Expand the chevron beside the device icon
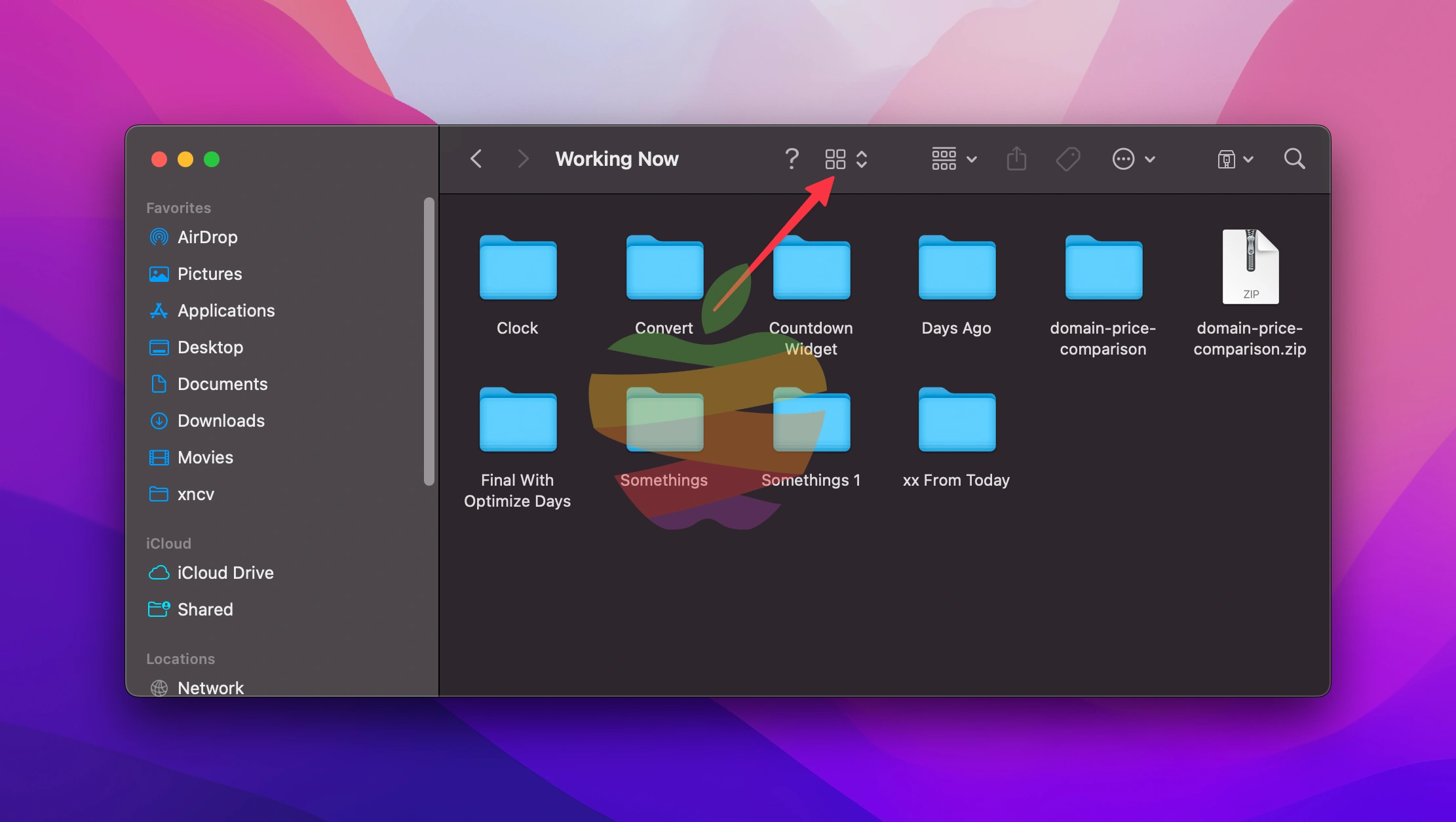This screenshot has height=822, width=1456. click(1248, 159)
